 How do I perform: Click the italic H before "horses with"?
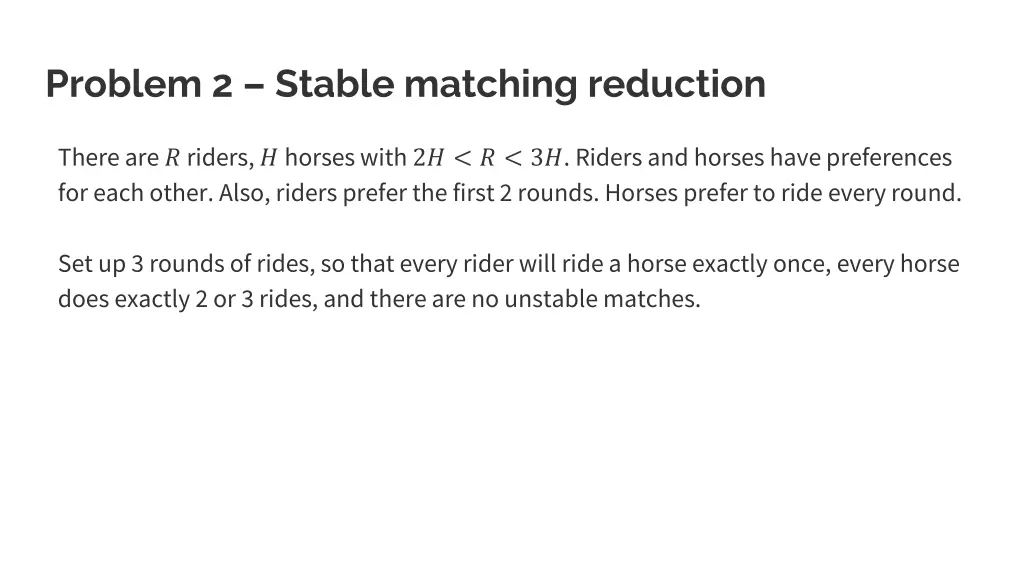[x=268, y=158]
